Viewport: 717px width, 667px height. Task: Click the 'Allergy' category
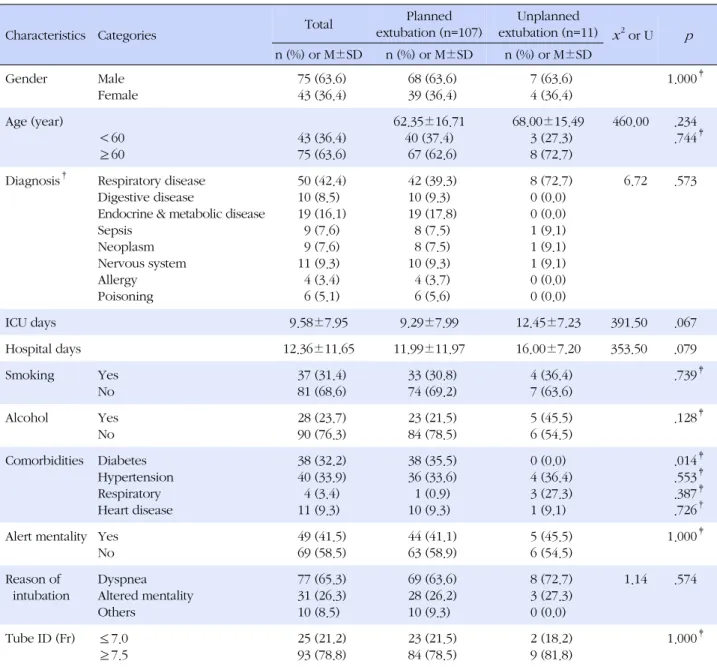point(117,280)
